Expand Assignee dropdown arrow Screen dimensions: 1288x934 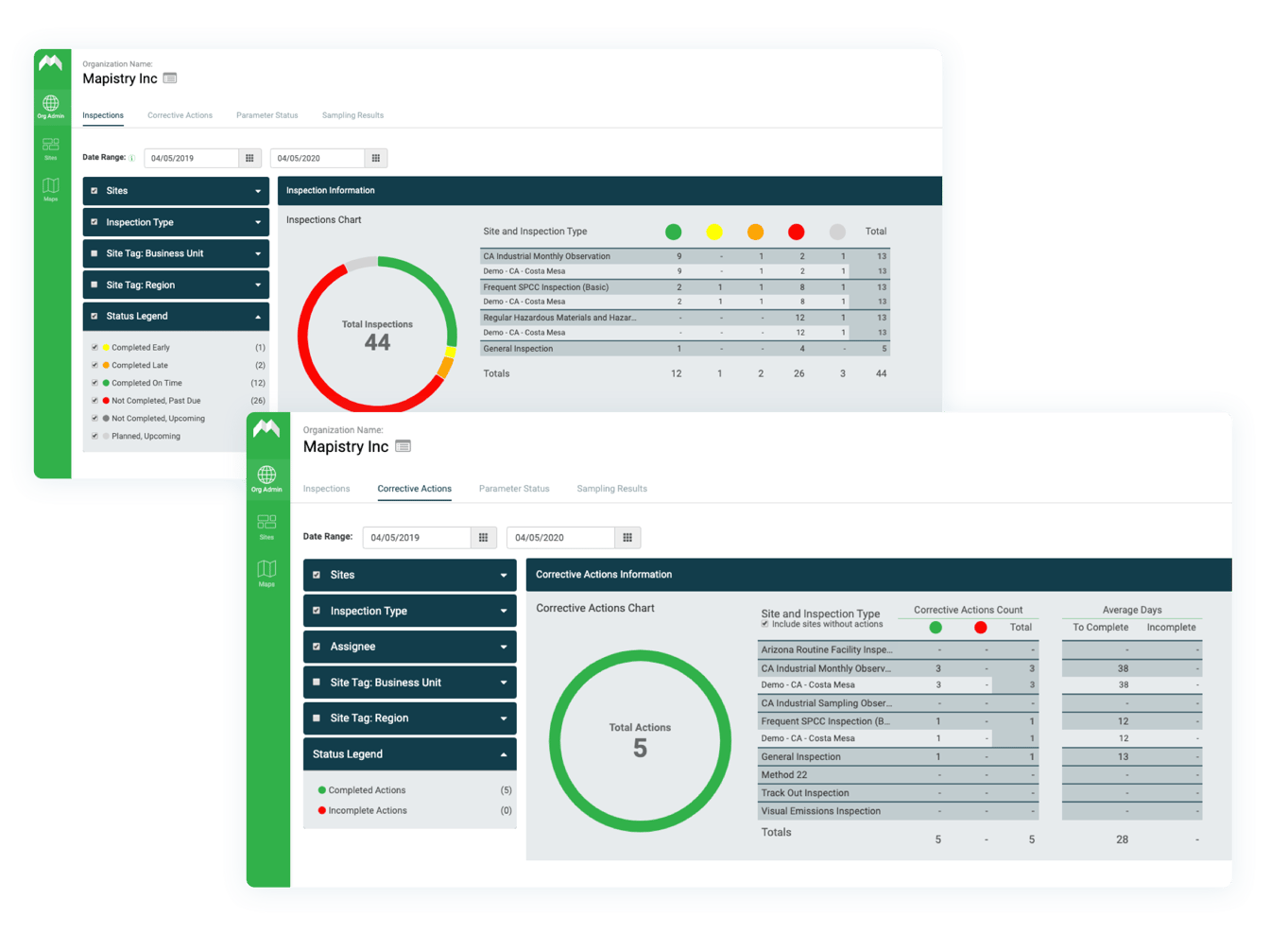(x=504, y=647)
